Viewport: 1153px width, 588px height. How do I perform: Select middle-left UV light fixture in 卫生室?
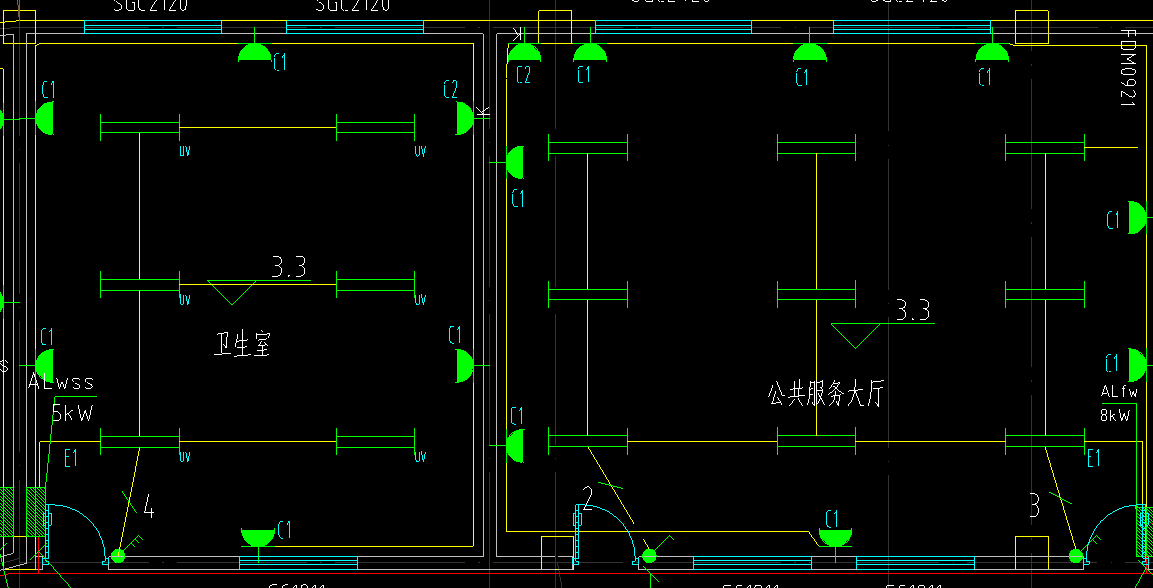coord(140,284)
